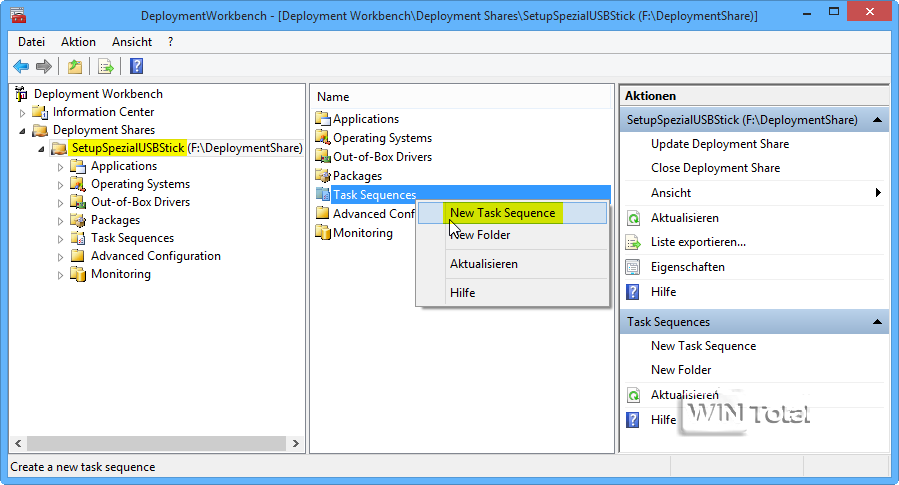899x485 pixels.
Task: Click New Folder in the Aktionen pane
Action: tap(681, 370)
